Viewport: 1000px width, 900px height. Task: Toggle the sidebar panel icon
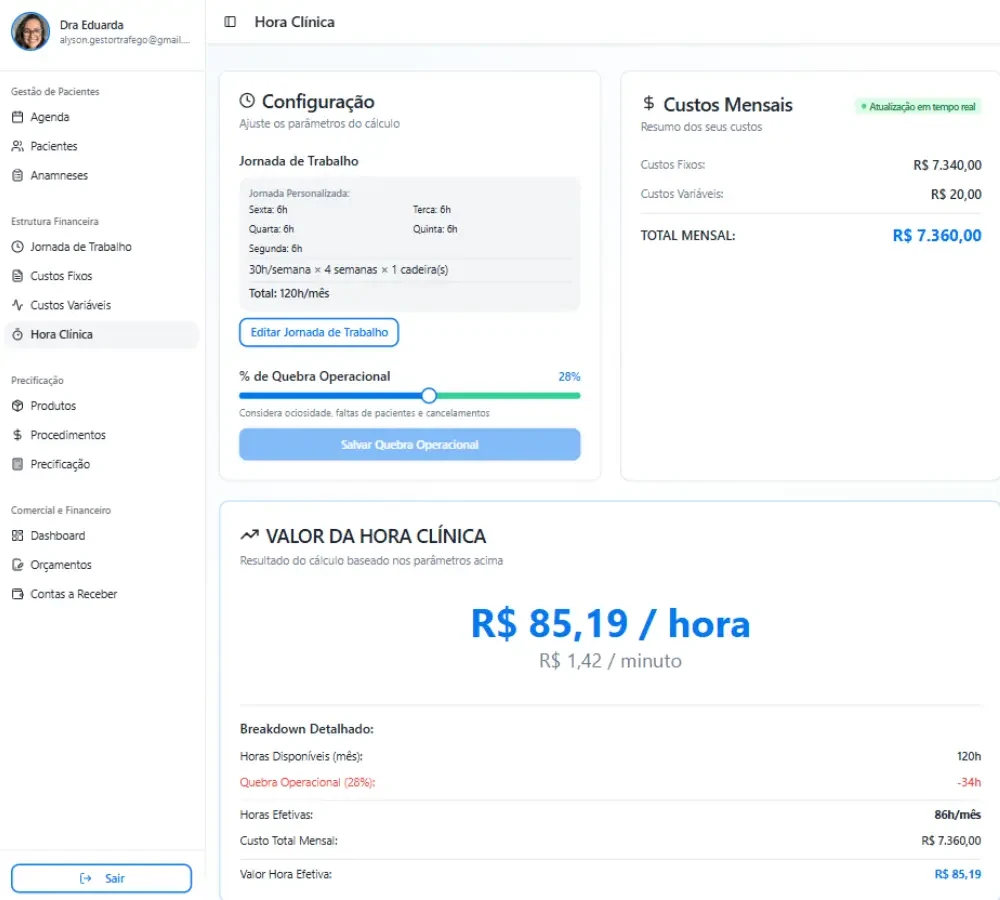230,22
